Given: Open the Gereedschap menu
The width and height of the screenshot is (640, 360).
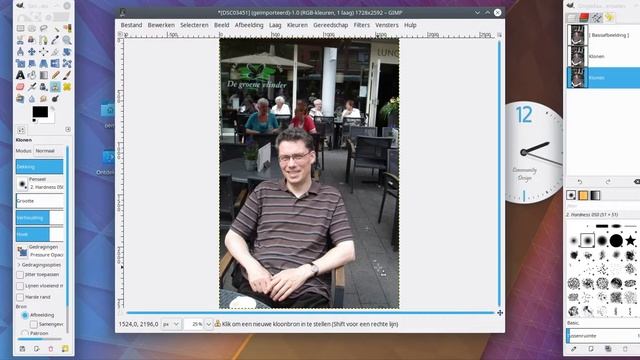Looking at the screenshot, I should click(331, 25).
